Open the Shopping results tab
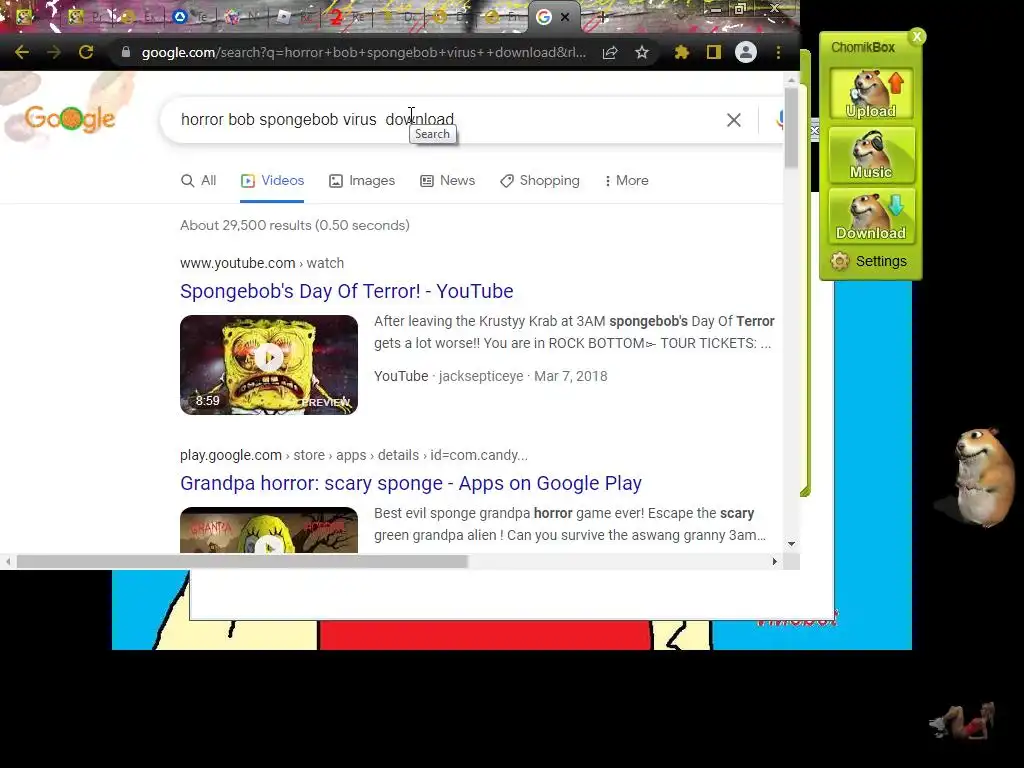The image size is (1024, 768). pos(539,181)
